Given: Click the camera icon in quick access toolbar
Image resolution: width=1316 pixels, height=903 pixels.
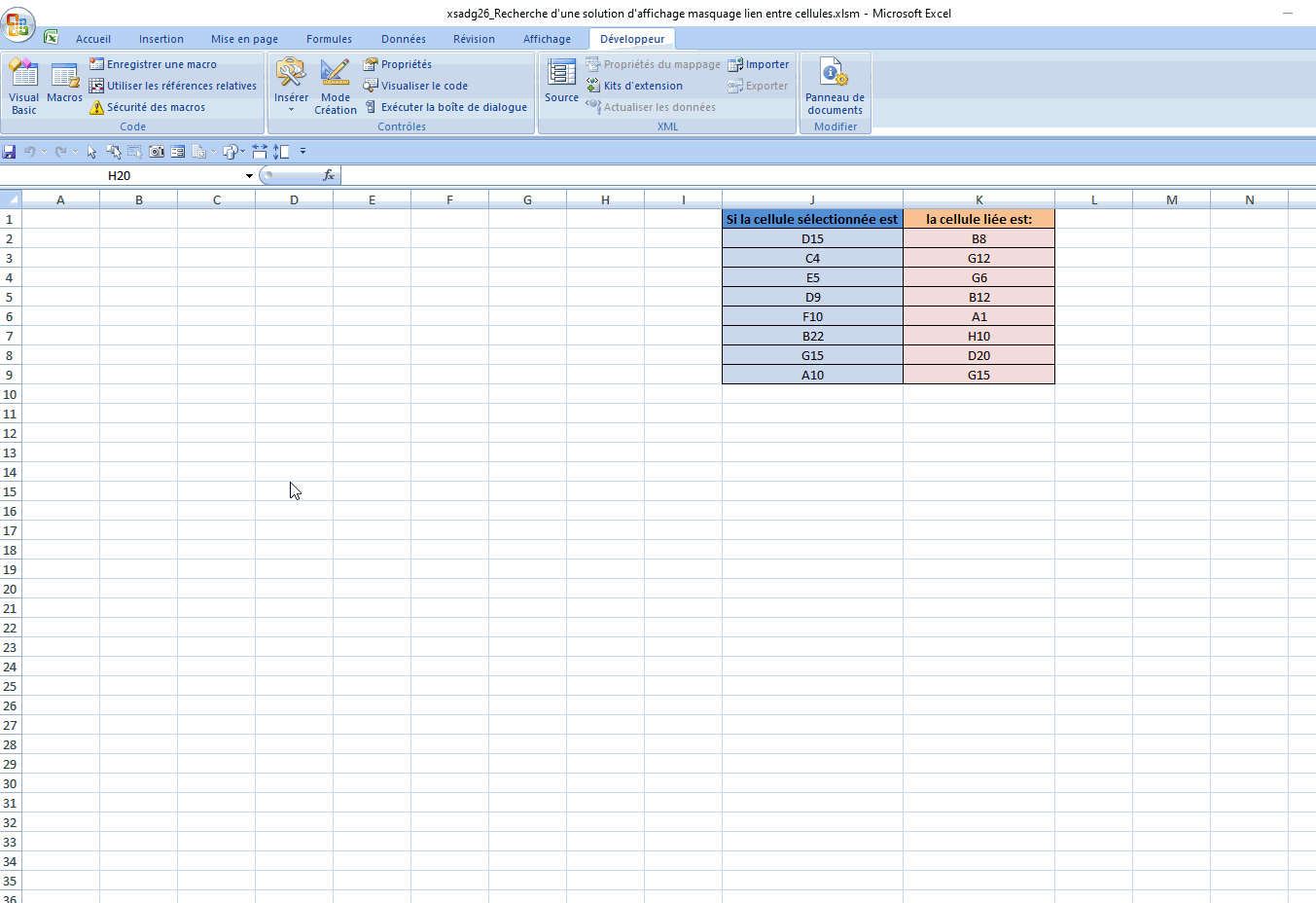Looking at the screenshot, I should pyautogui.click(x=157, y=152).
